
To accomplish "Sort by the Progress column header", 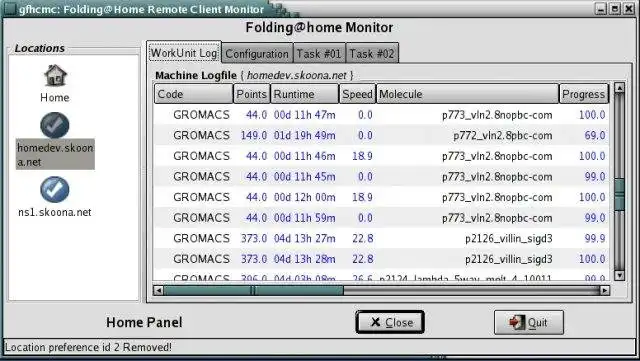I will pyautogui.click(x=584, y=94).
